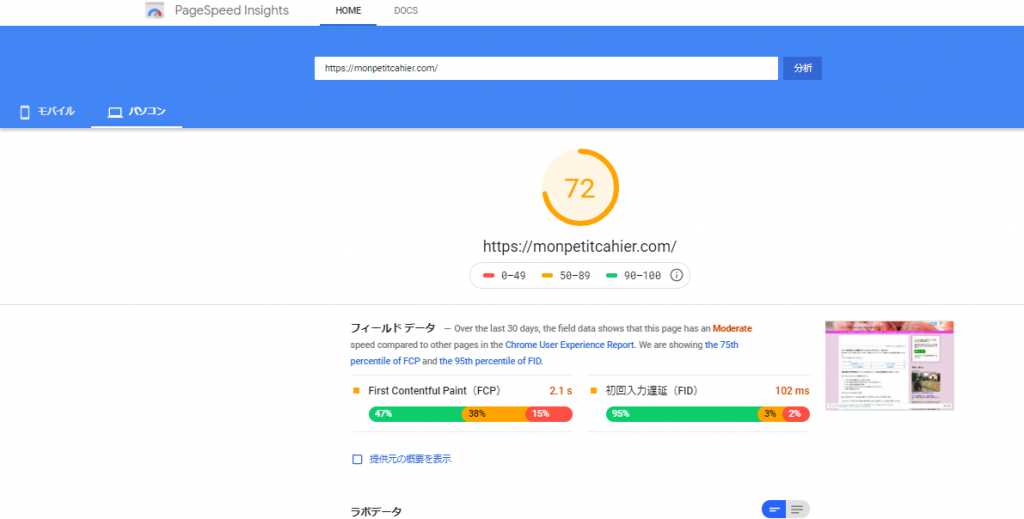Click the 72 score gauge circle
The height and width of the screenshot is (519, 1024).
point(581,188)
